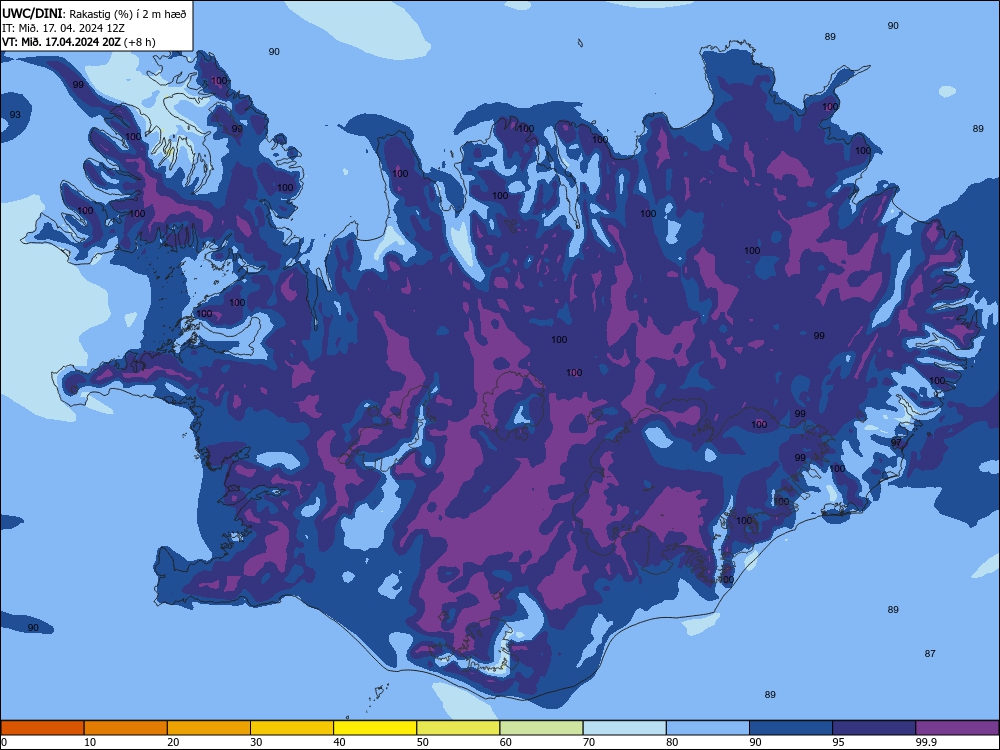This screenshot has height=750, width=1000.
Task: Click the '20' legend scale label
Action: [x=173, y=742]
